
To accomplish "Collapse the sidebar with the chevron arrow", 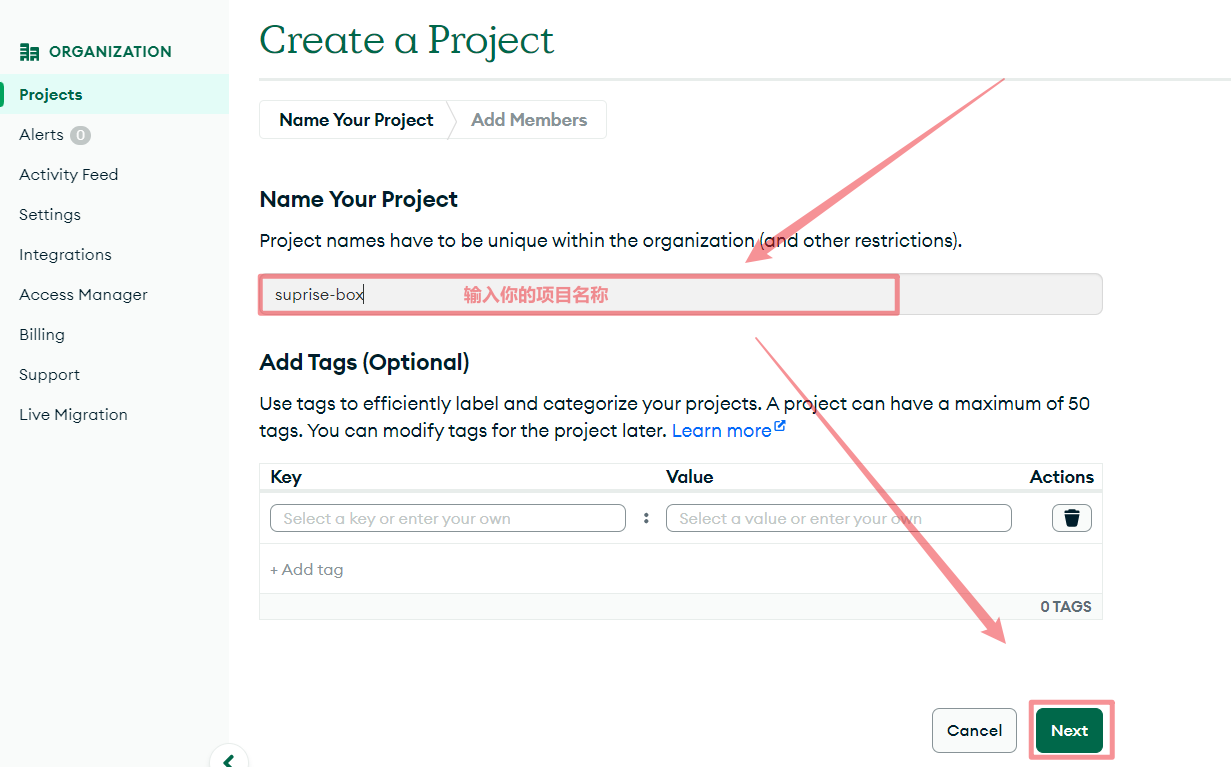I will [228, 759].
